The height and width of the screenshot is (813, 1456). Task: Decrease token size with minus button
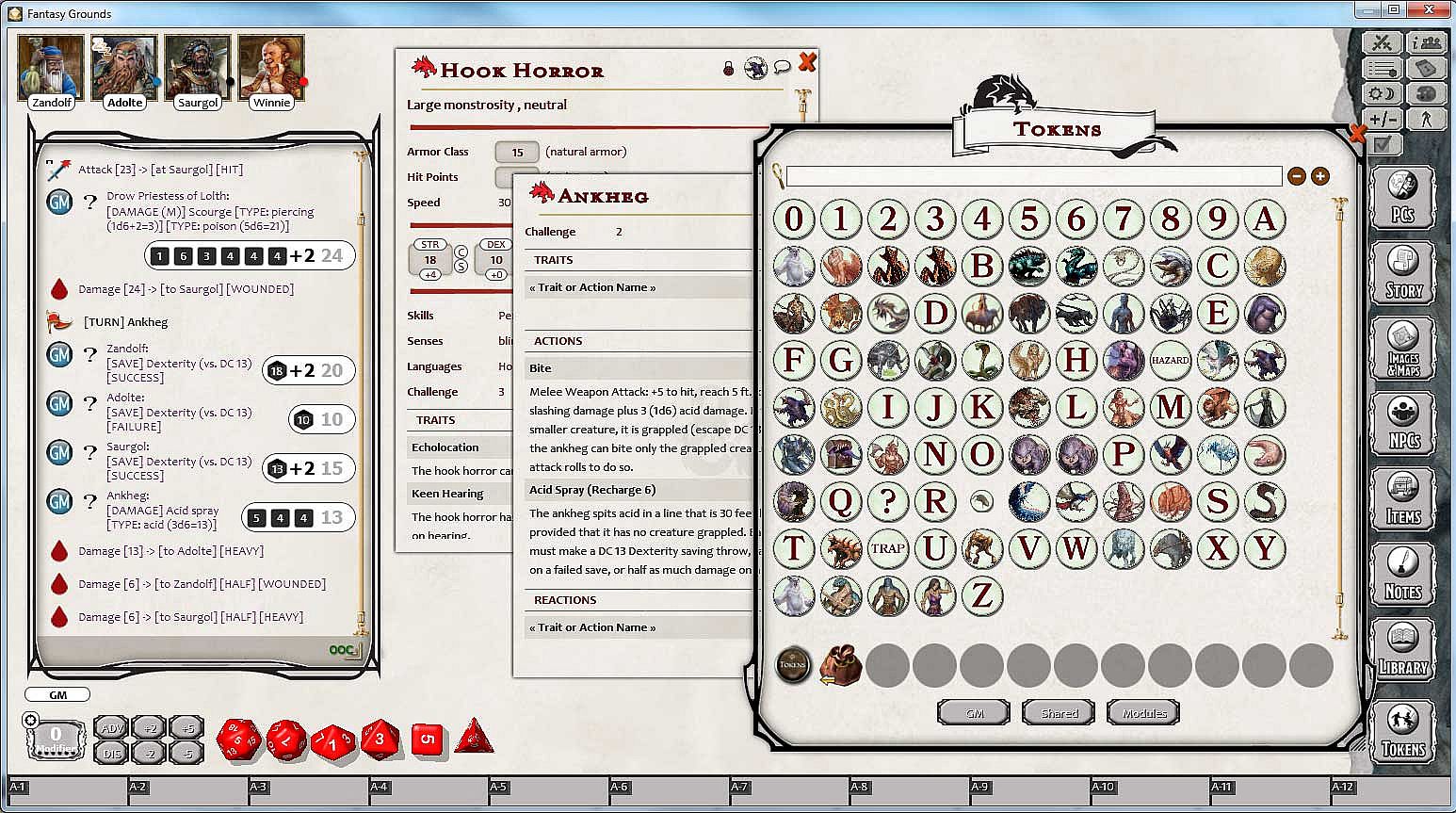[1297, 176]
